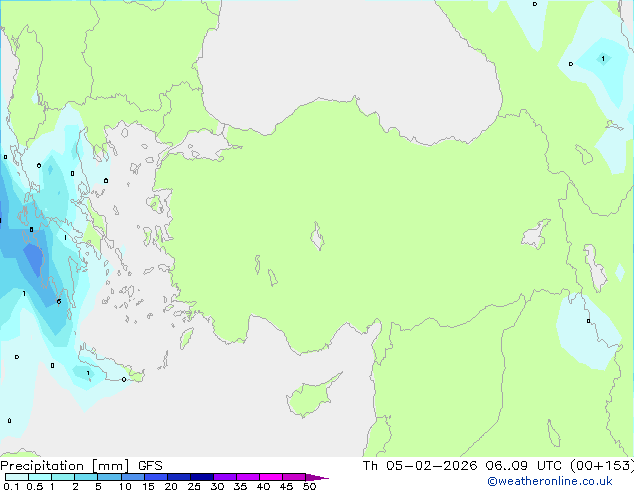Click the legend label '25'
634x490 pixels.
point(194,486)
